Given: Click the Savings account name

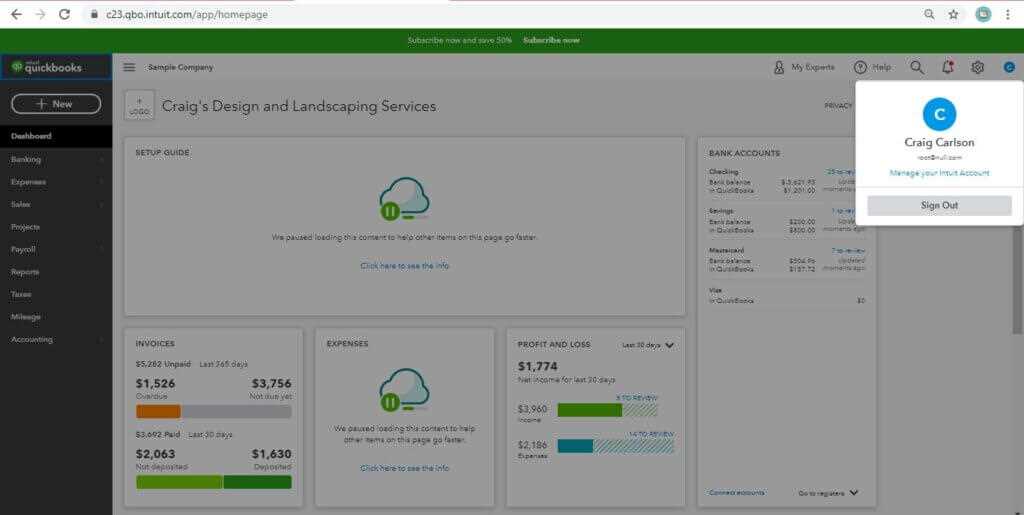Looking at the screenshot, I should (721, 211).
